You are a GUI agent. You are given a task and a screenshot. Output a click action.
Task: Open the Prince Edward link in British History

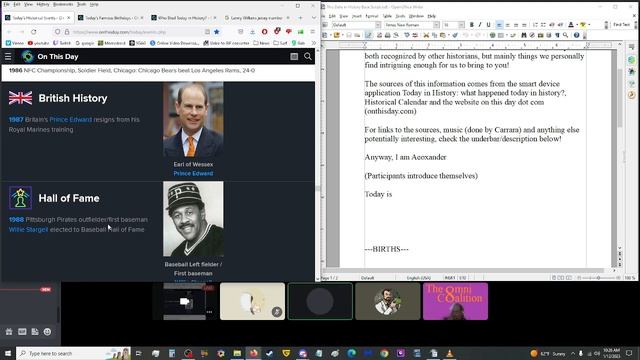click(71, 120)
